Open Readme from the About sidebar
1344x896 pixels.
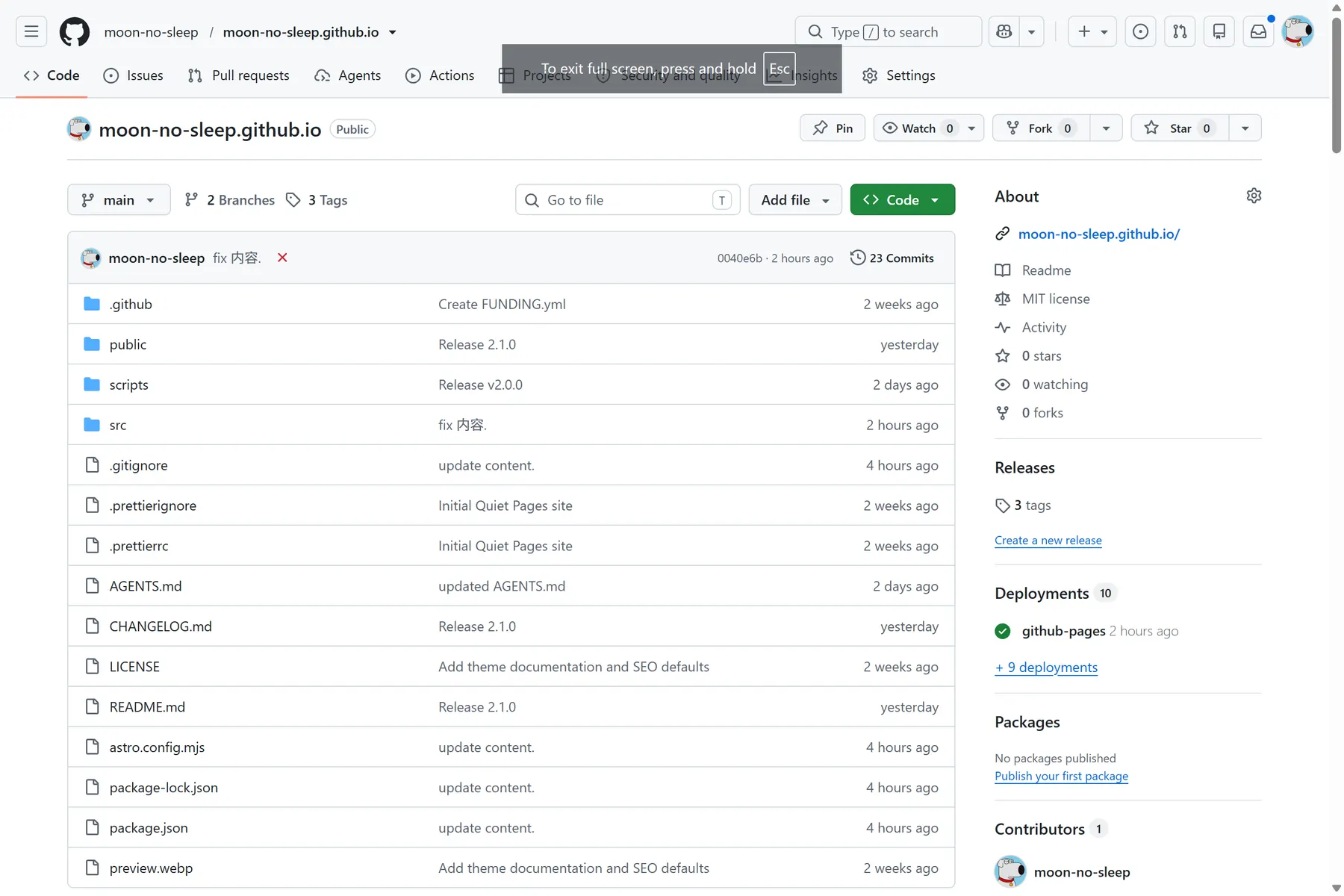pyautogui.click(x=1046, y=270)
